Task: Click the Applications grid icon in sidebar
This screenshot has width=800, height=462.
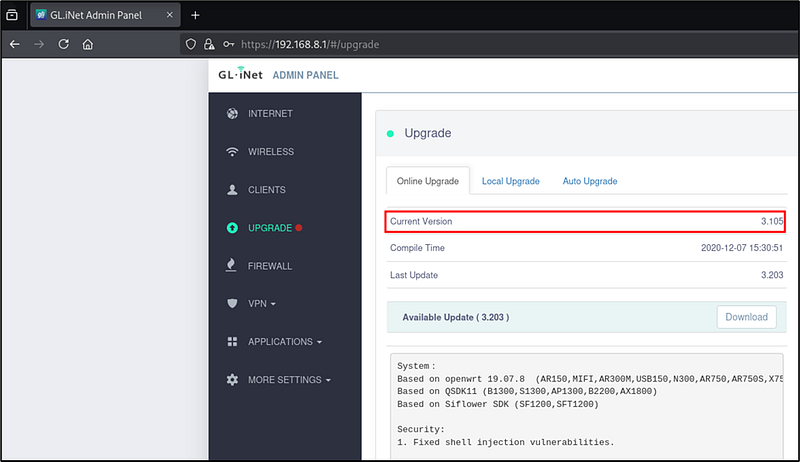Action: pos(232,342)
